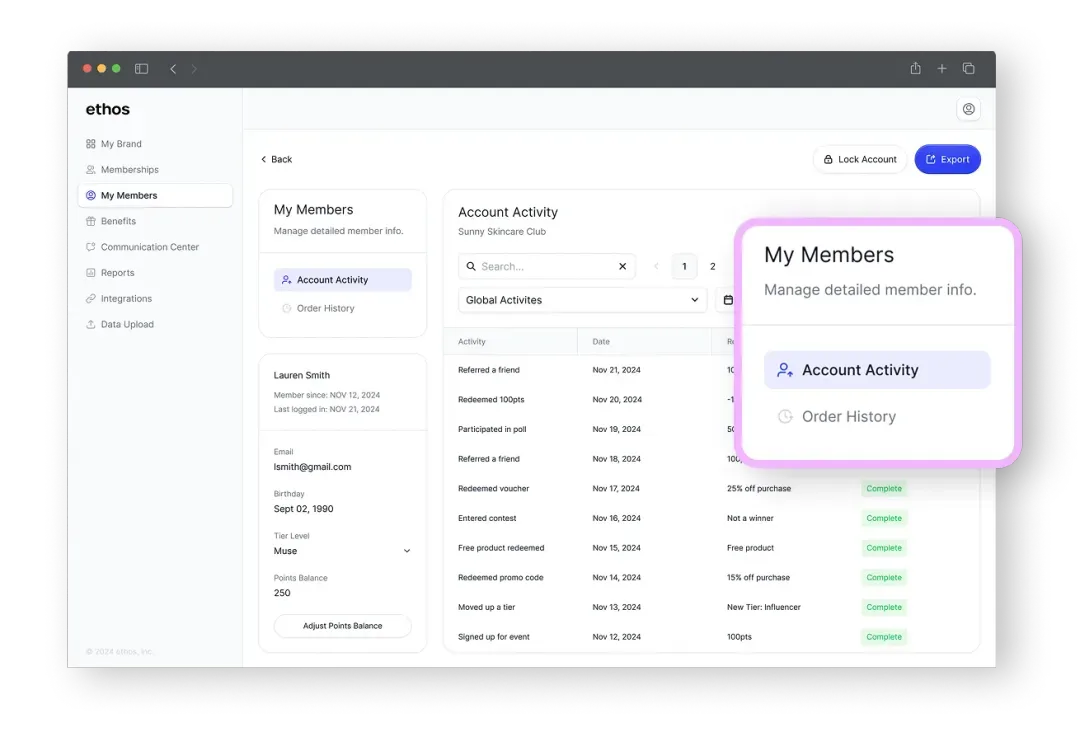1080x732 pixels.
Task: Click Adjust Points Balance button
Action: pos(342,626)
